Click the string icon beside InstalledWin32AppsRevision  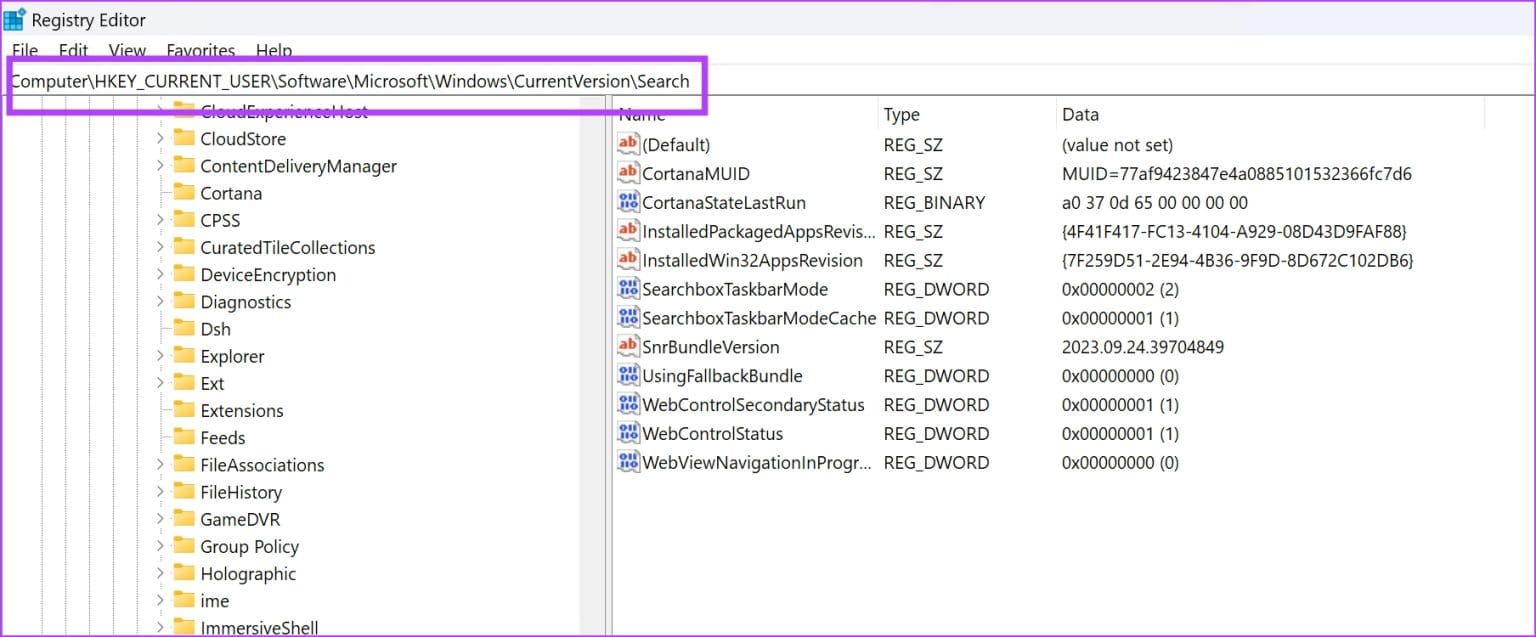(628, 260)
